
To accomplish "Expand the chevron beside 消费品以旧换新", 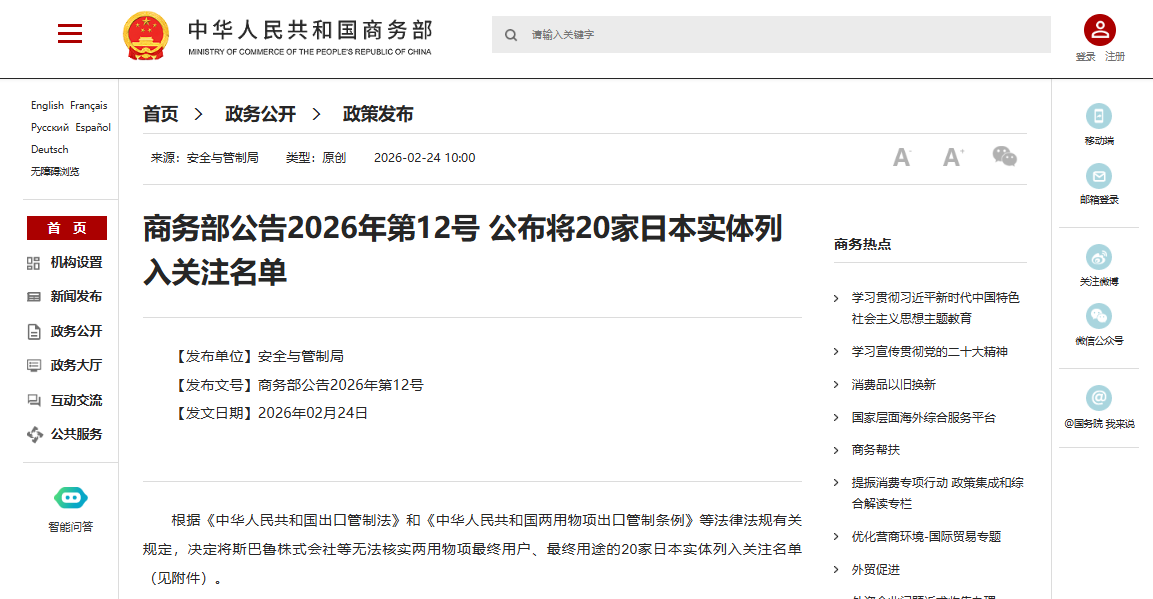I will pos(836,384).
